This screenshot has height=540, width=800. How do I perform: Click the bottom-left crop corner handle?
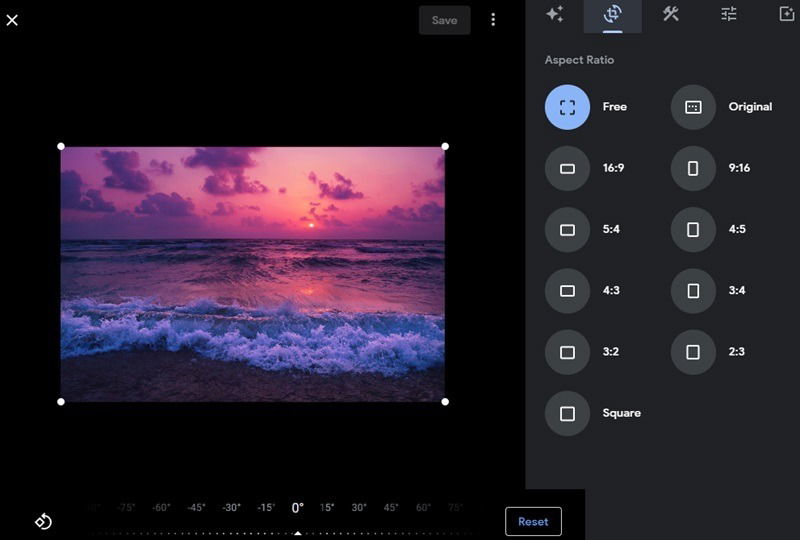click(61, 402)
